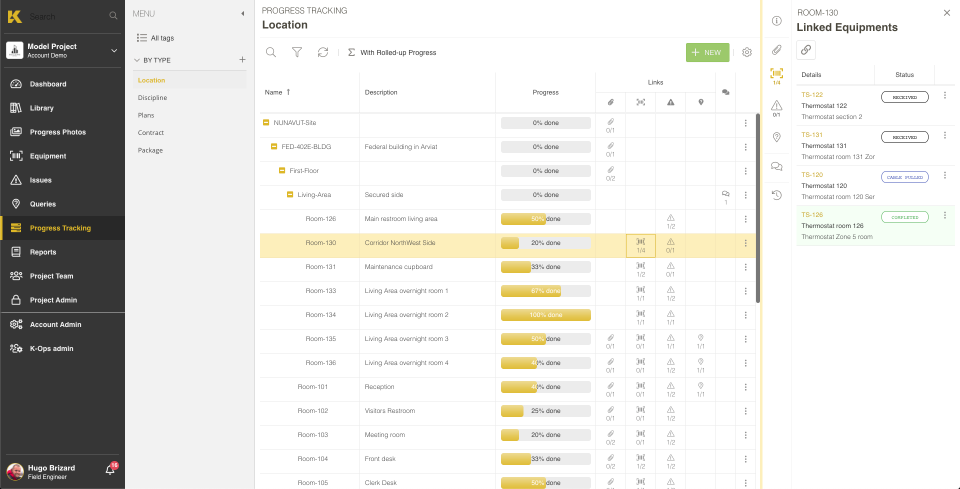
Task: Click the Room-134 100% done progress bar
Action: 546,315
